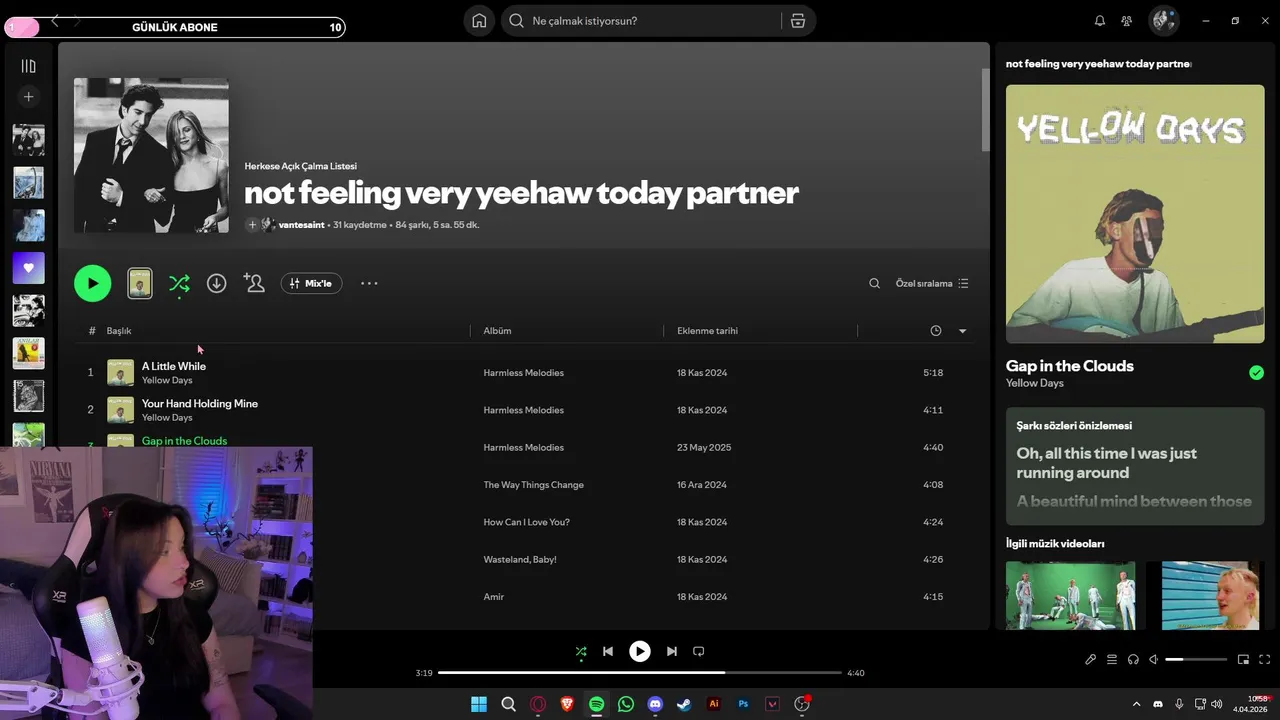Open the Browse icon in the search bar

pos(797,21)
